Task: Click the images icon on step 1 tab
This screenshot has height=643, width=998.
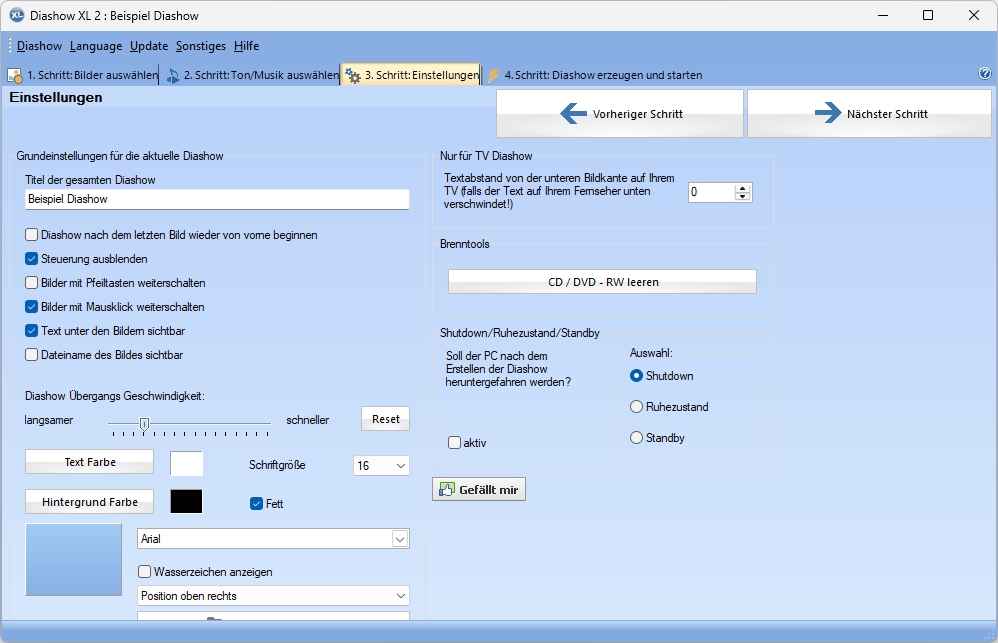Action: [15, 76]
